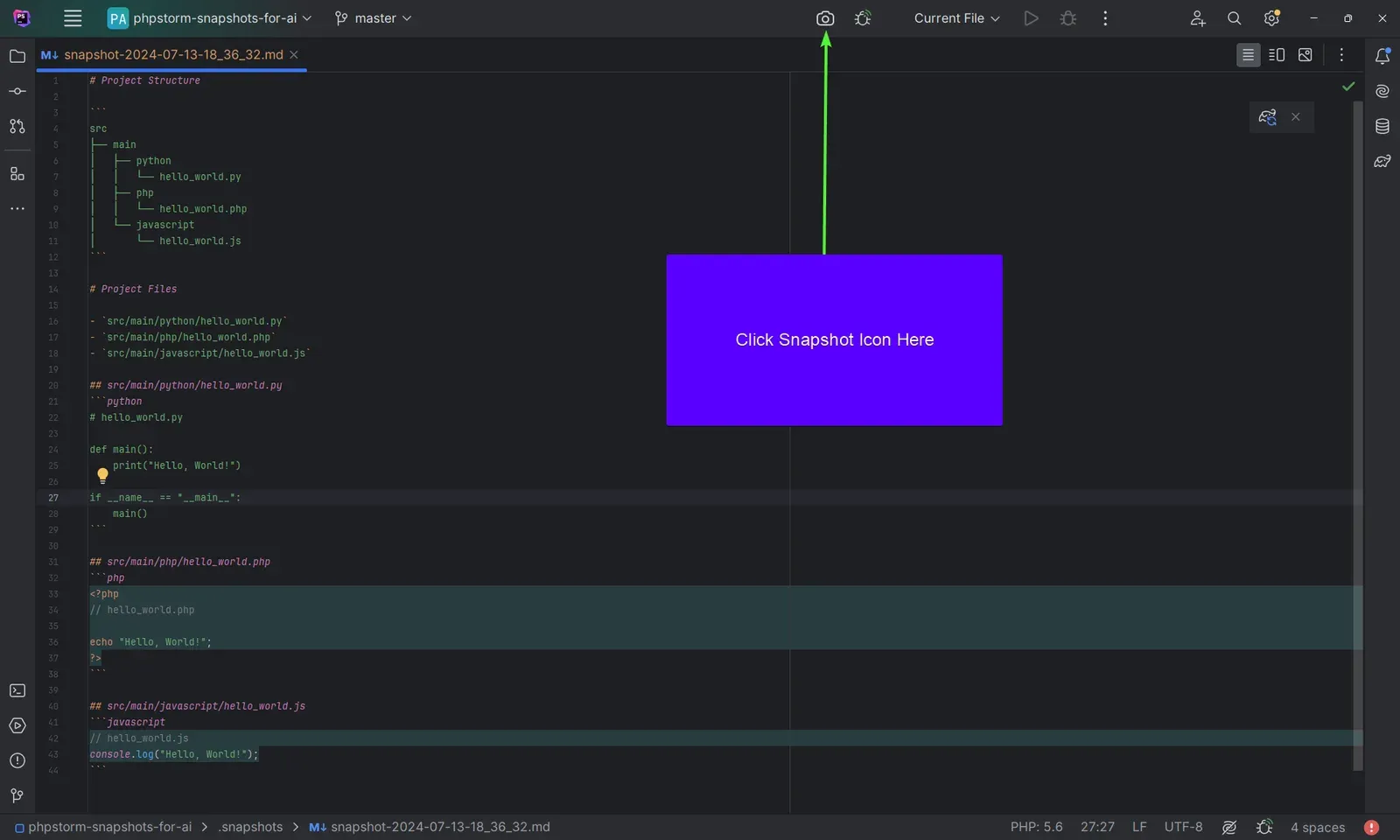Image resolution: width=1400 pixels, height=840 pixels.
Task: Select the snapshot-2024-07-13-18_36_32.md editor tab
Action: point(173,55)
